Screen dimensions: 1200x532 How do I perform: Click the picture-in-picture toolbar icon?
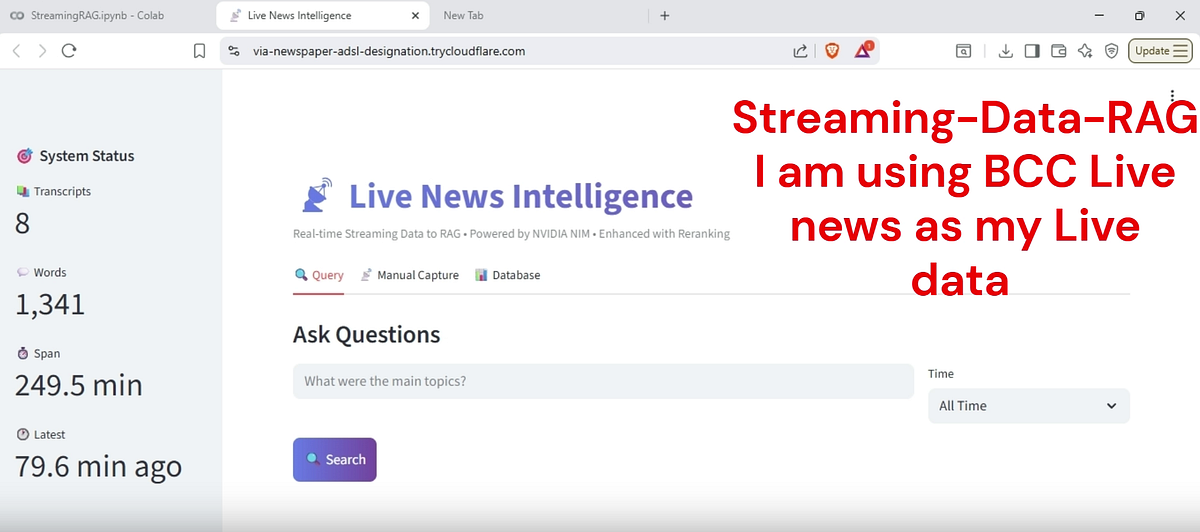[963, 51]
